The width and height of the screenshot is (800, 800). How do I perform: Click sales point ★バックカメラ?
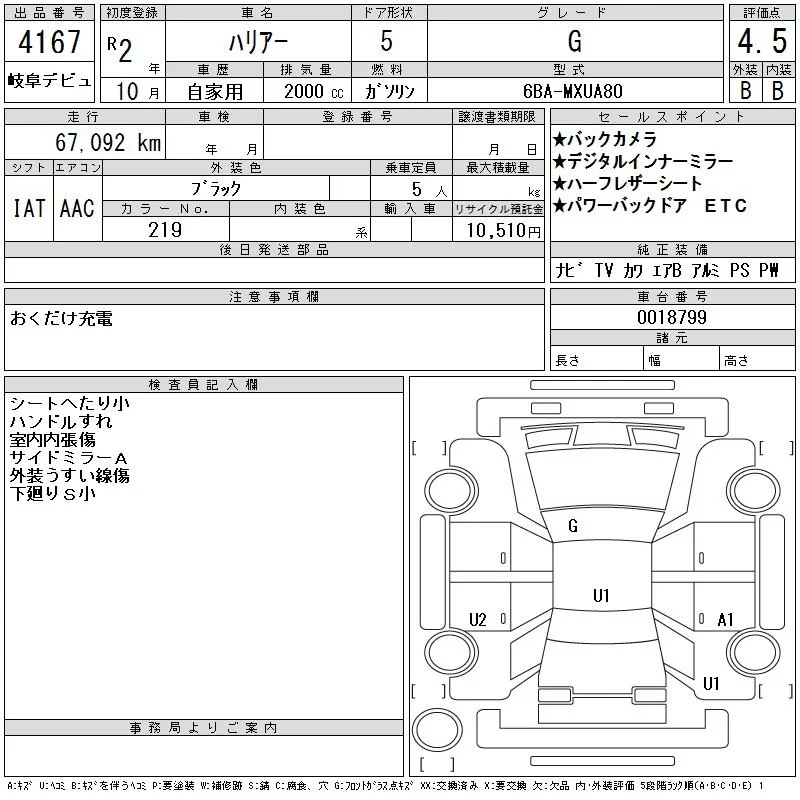605,139
